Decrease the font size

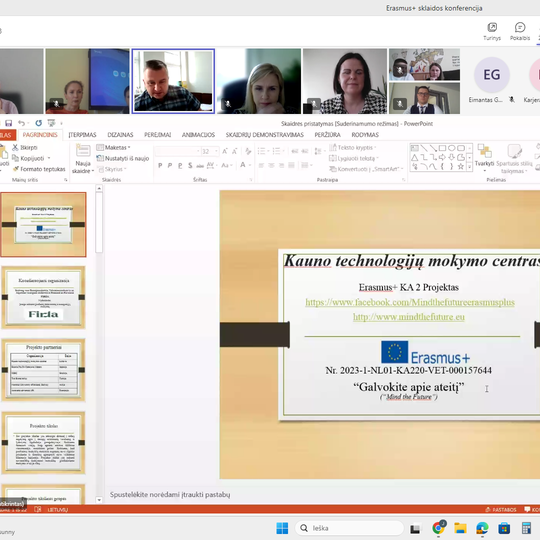click(235, 151)
